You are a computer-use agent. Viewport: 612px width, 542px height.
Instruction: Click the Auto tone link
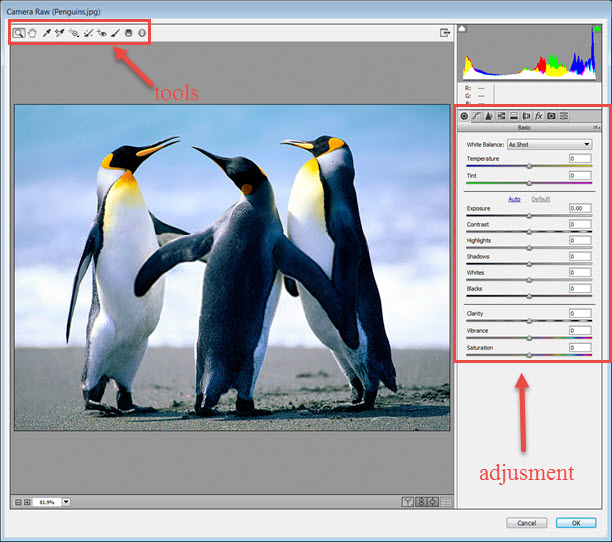[514, 199]
